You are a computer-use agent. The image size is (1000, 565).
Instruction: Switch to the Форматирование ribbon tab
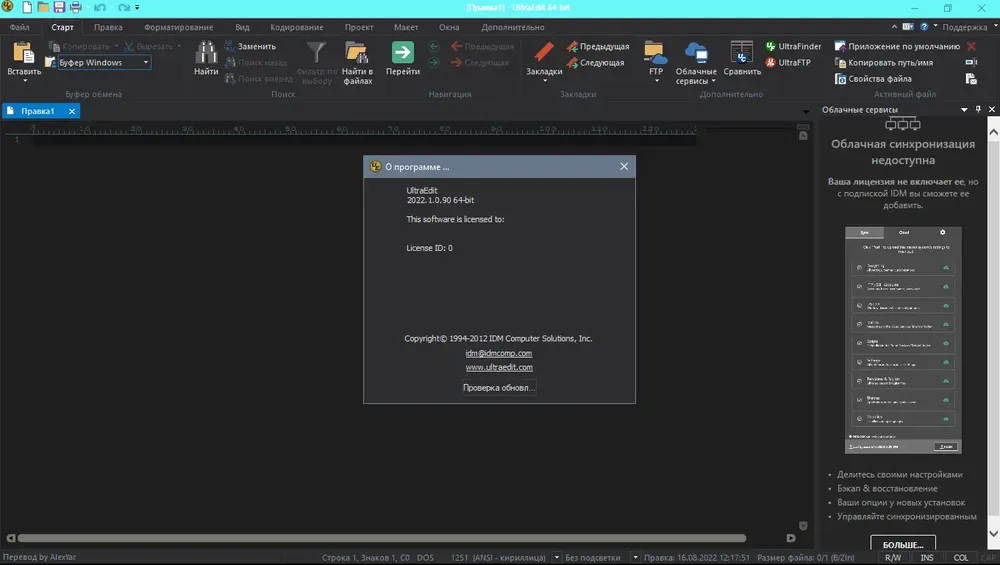coord(179,27)
